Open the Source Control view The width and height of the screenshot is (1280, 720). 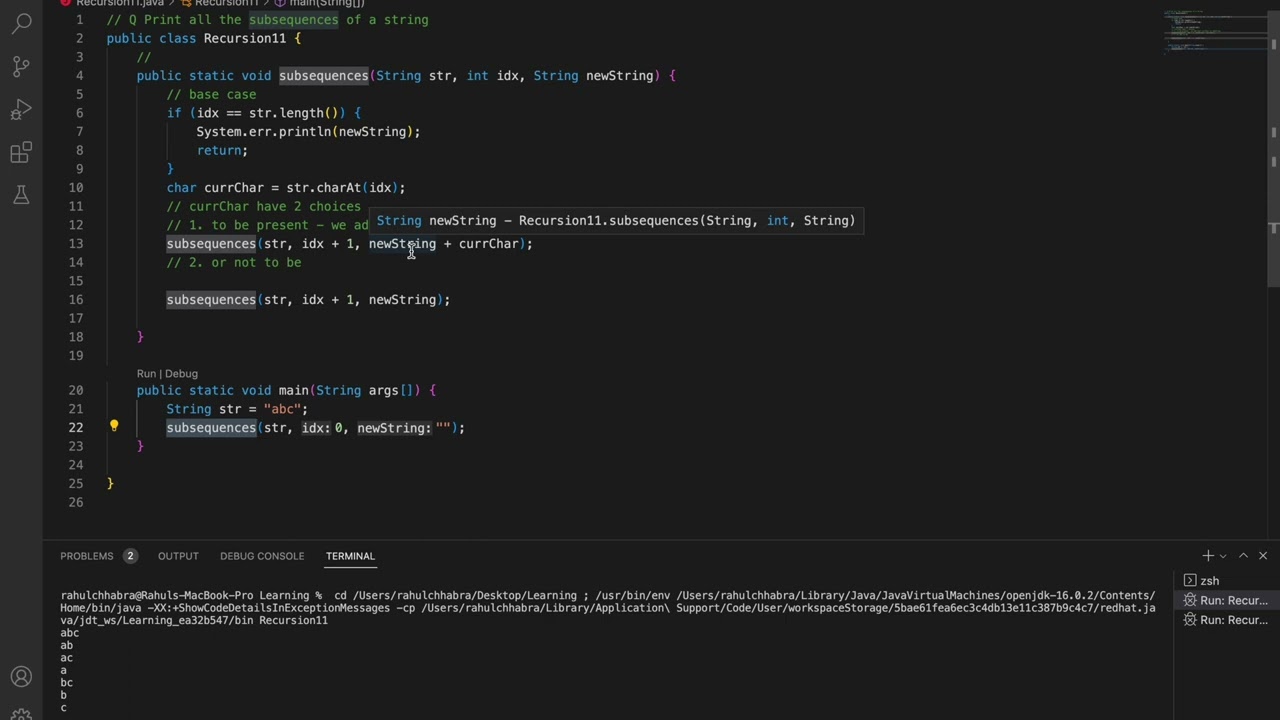[x=21, y=66]
